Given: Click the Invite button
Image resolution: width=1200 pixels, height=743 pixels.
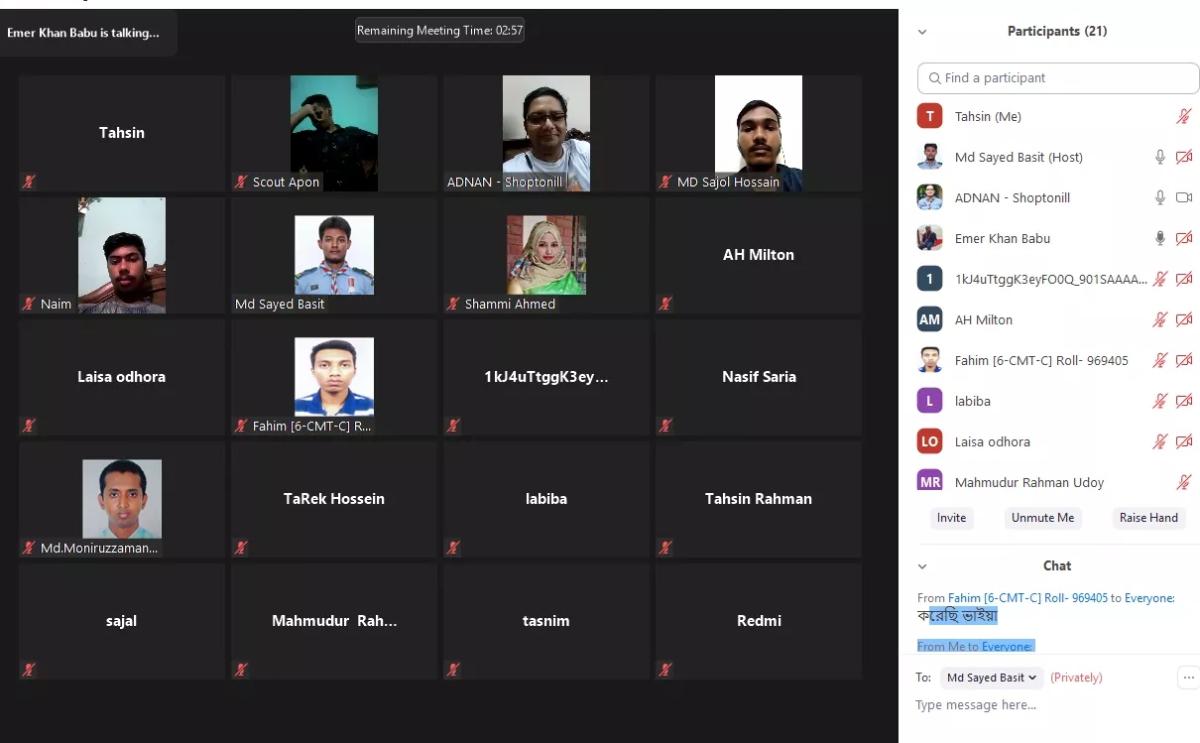Looking at the screenshot, I should (951, 518).
